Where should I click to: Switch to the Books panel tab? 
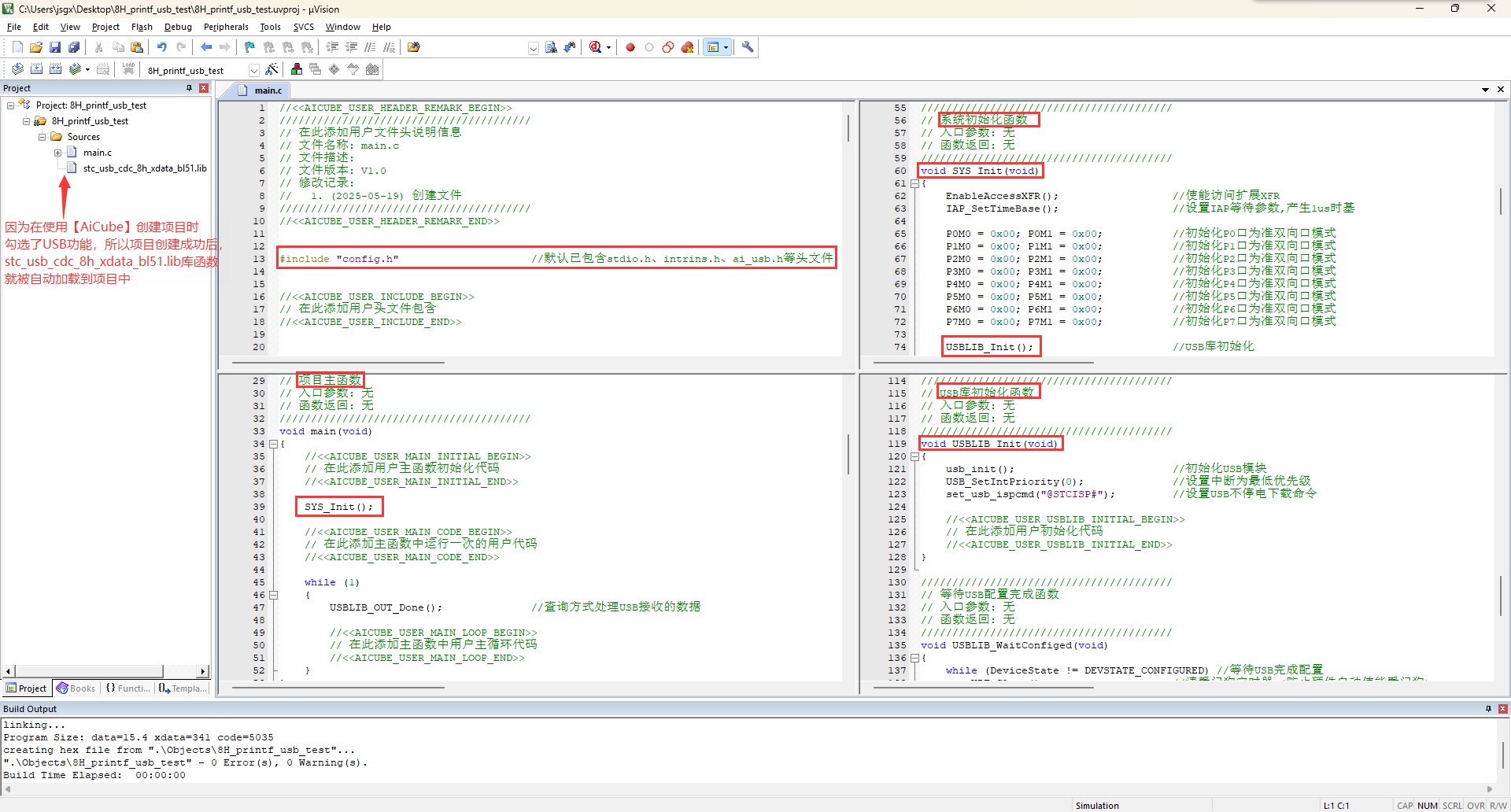click(76, 688)
